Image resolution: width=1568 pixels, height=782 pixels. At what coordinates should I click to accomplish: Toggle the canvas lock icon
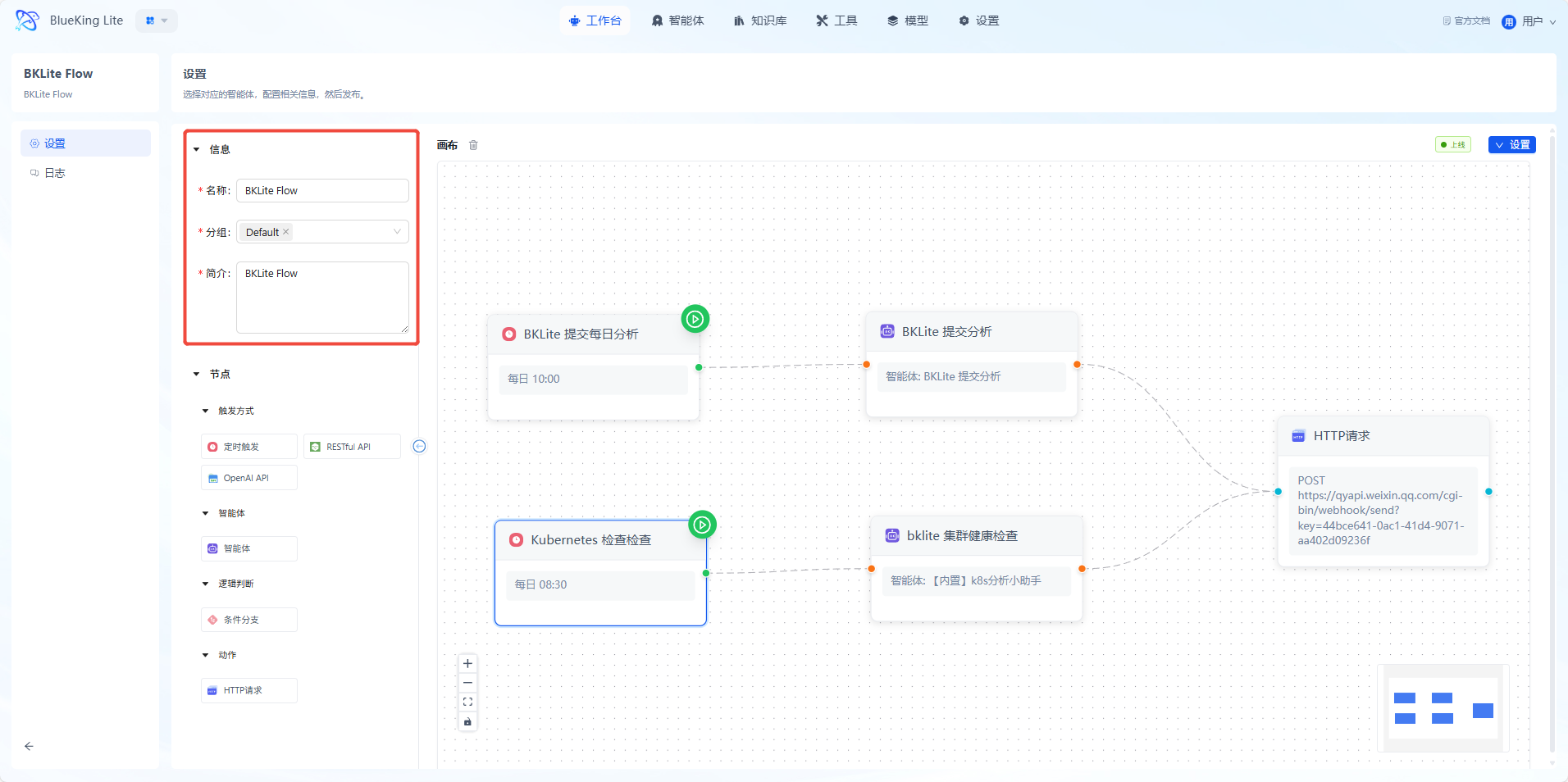(467, 722)
